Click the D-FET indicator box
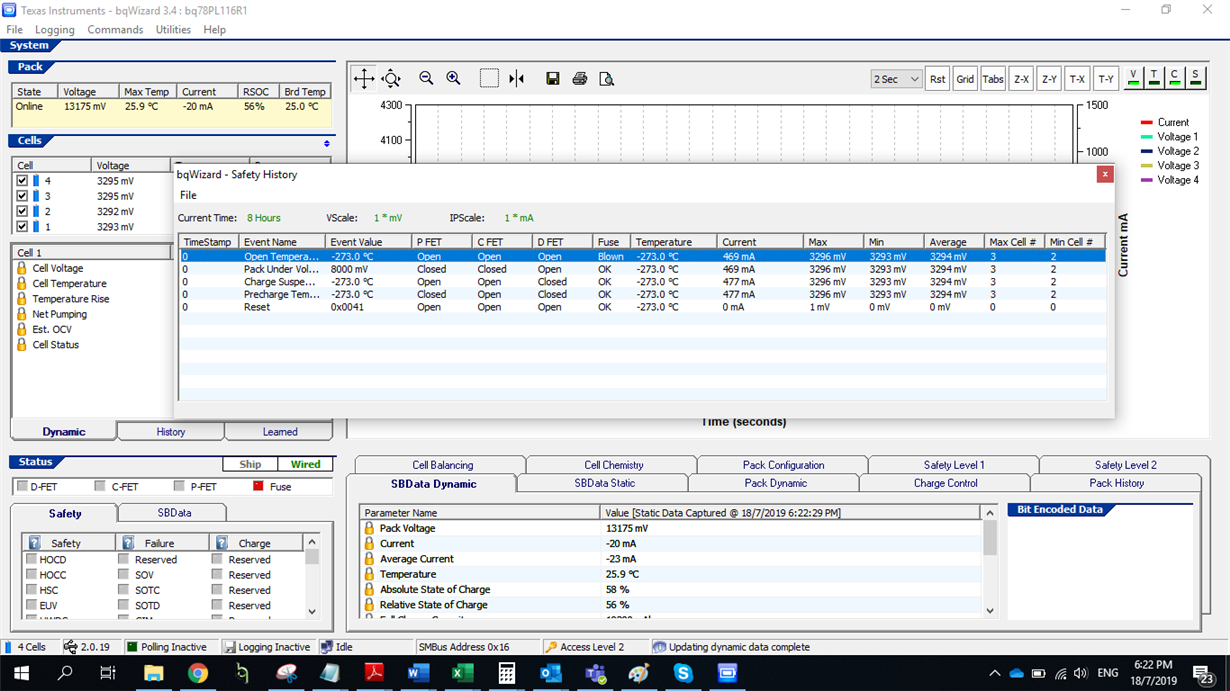 coord(22,487)
